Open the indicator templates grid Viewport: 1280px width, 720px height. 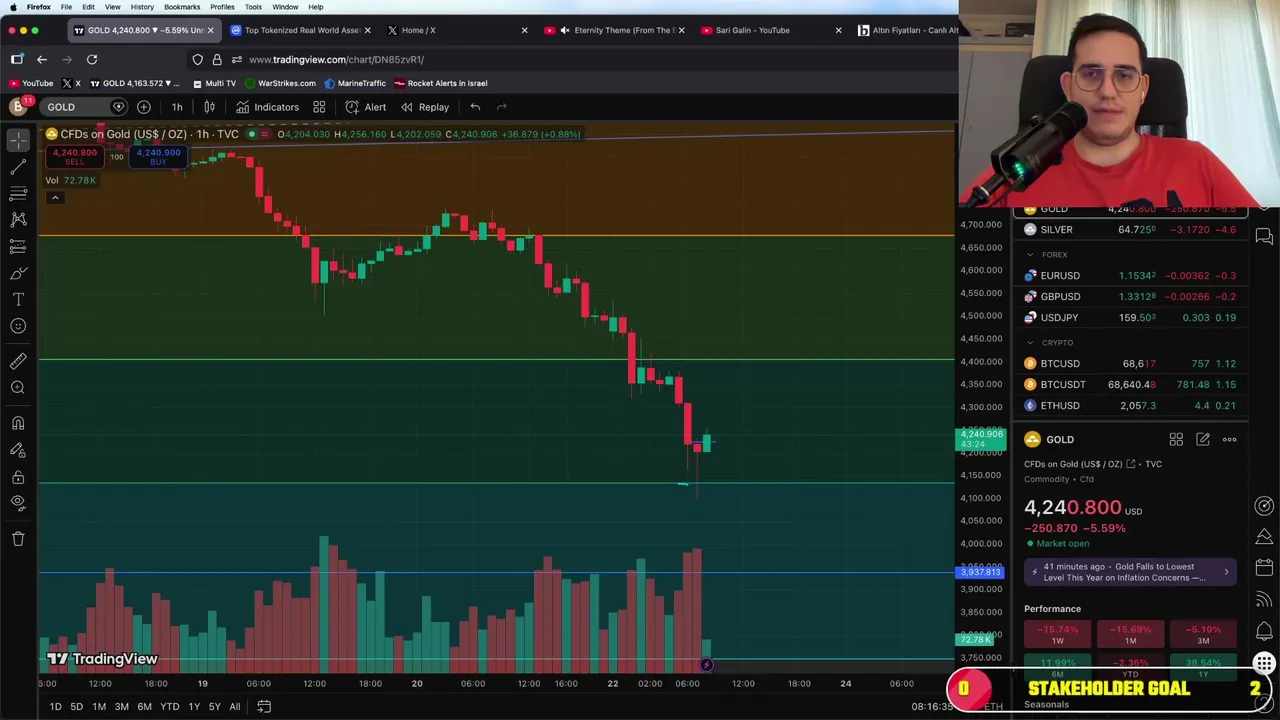(319, 107)
